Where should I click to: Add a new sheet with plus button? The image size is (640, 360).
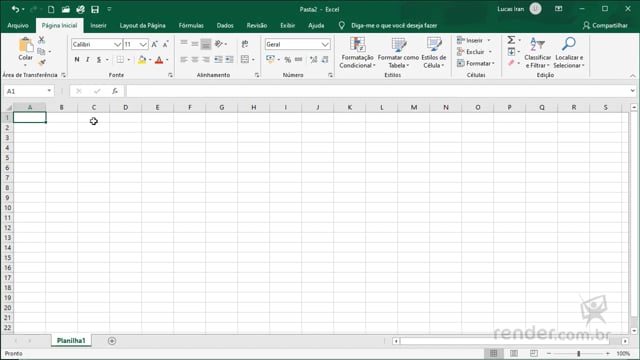(112, 340)
